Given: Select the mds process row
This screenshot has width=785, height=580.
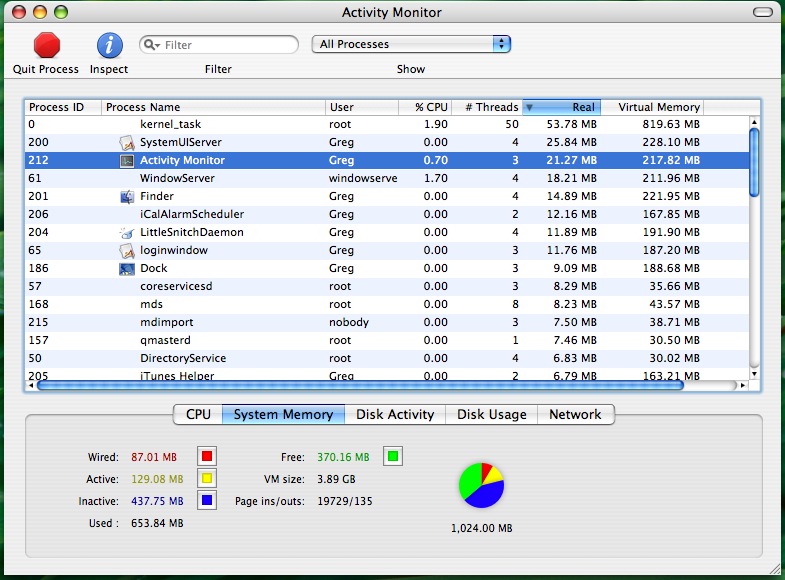Looking at the screenshot, I should [387, 305].
